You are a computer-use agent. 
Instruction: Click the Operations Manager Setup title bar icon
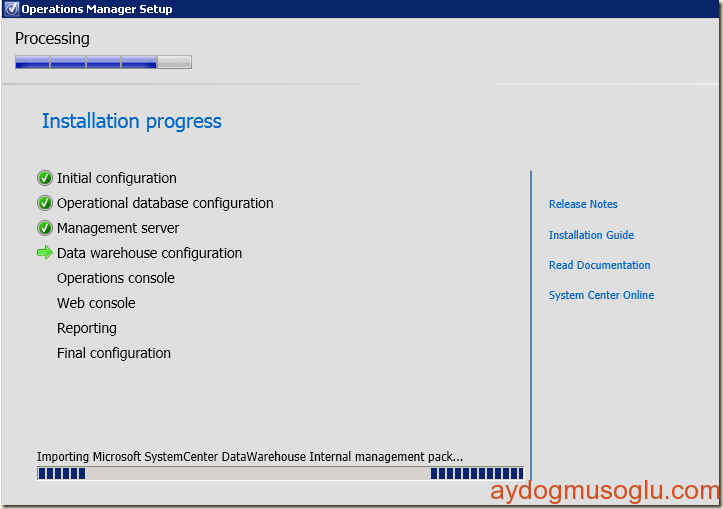coord(11,9)
